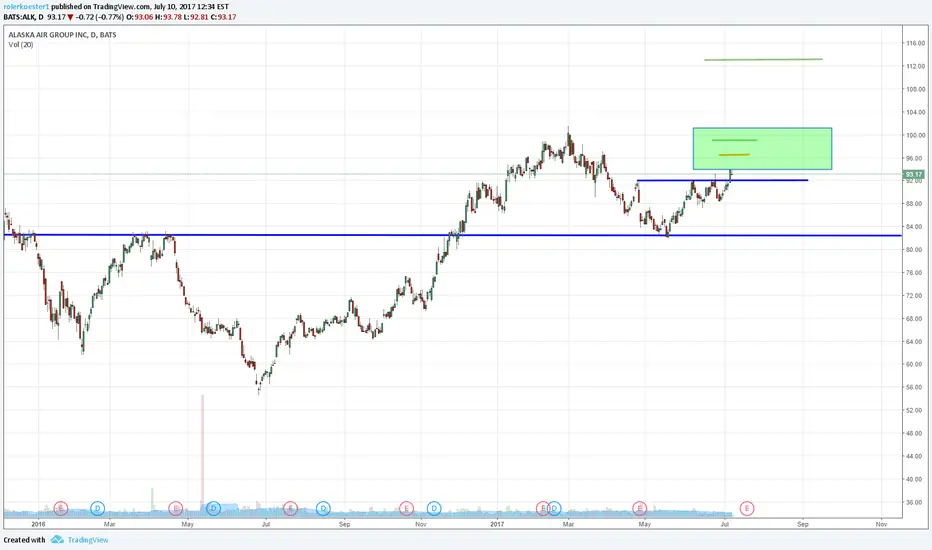Screen dimensions: 932x550
Task: Click the last Sep label on time axis
Action: pyautogui.click(x=803, y=524)
